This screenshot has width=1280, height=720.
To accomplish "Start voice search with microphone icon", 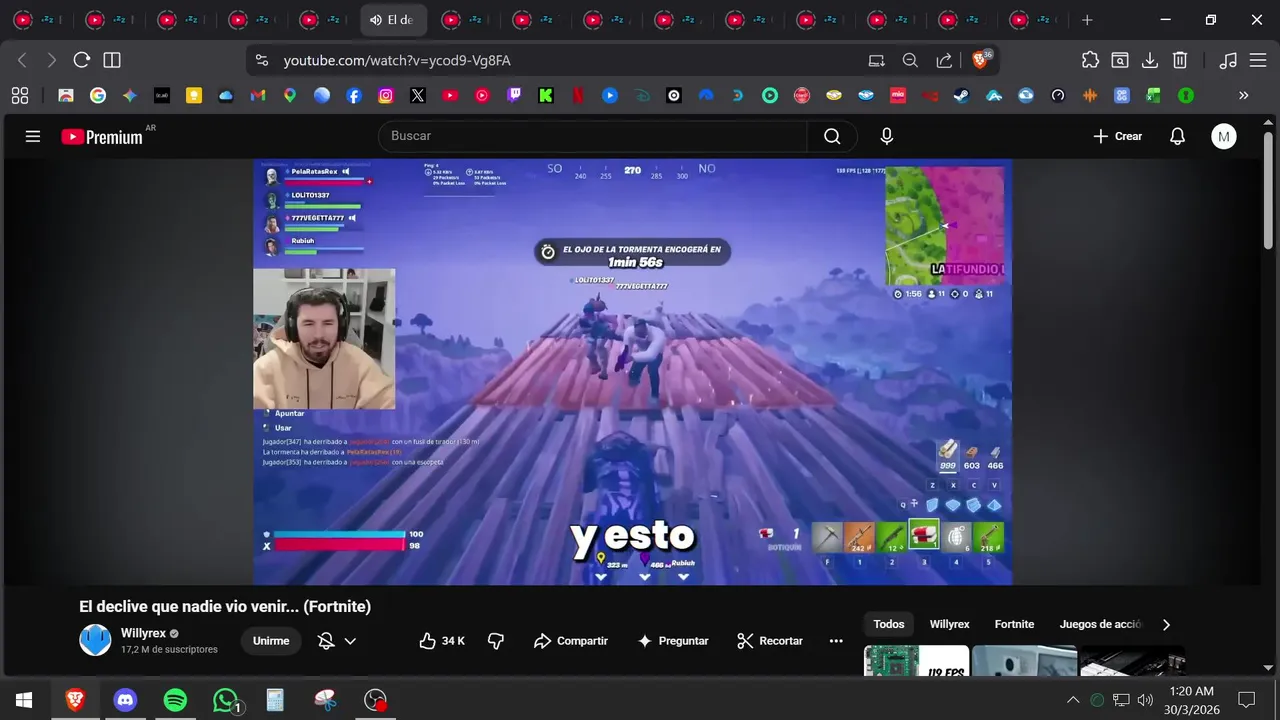I will (x=886, y=136).
